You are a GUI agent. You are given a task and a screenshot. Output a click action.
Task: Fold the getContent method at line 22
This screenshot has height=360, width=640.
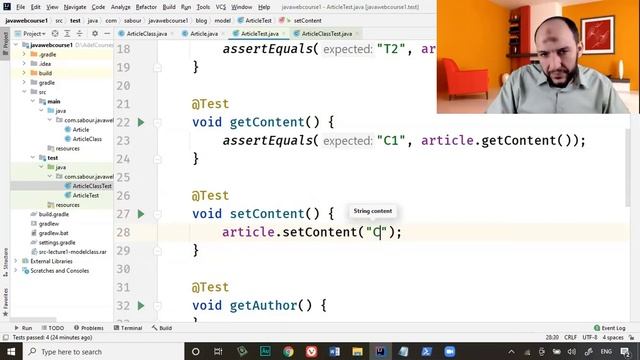click(158, 122)
